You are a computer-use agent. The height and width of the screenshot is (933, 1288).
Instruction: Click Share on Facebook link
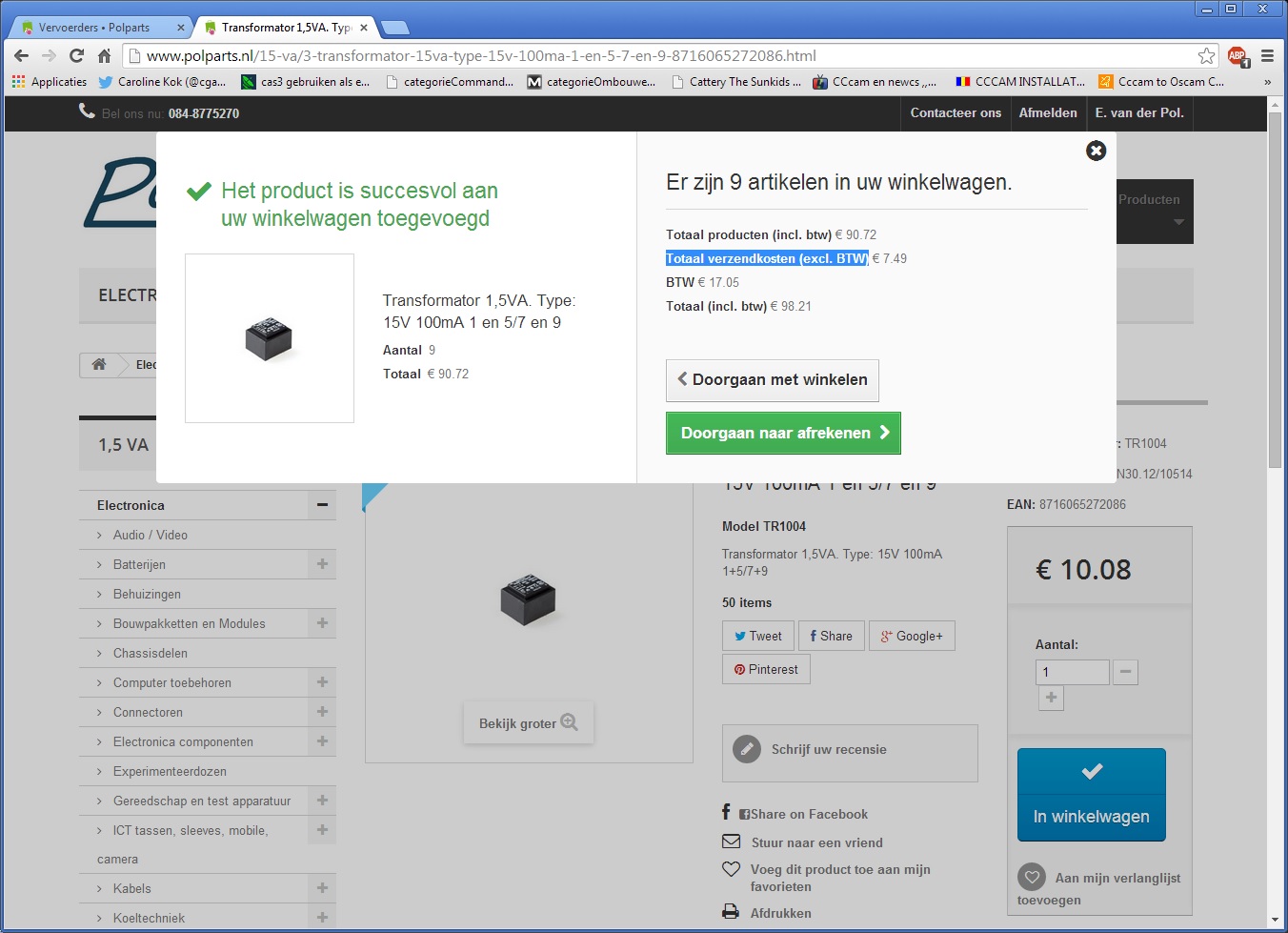pos(809,814)
